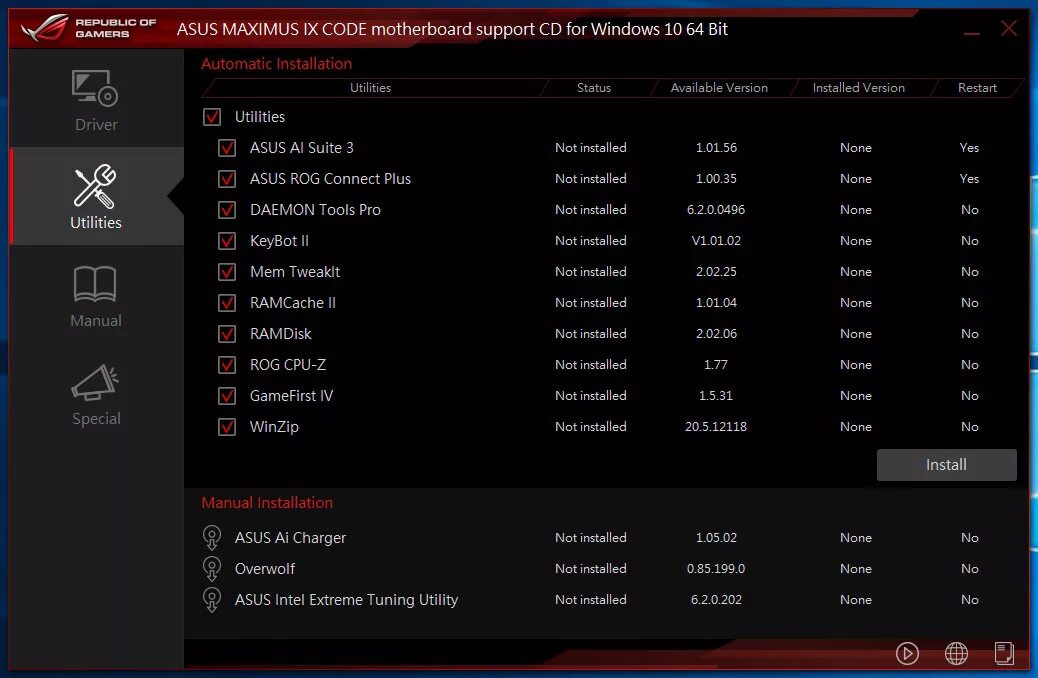
Task: Click the document file icon at bottom right
Action: click(1004, 654)
